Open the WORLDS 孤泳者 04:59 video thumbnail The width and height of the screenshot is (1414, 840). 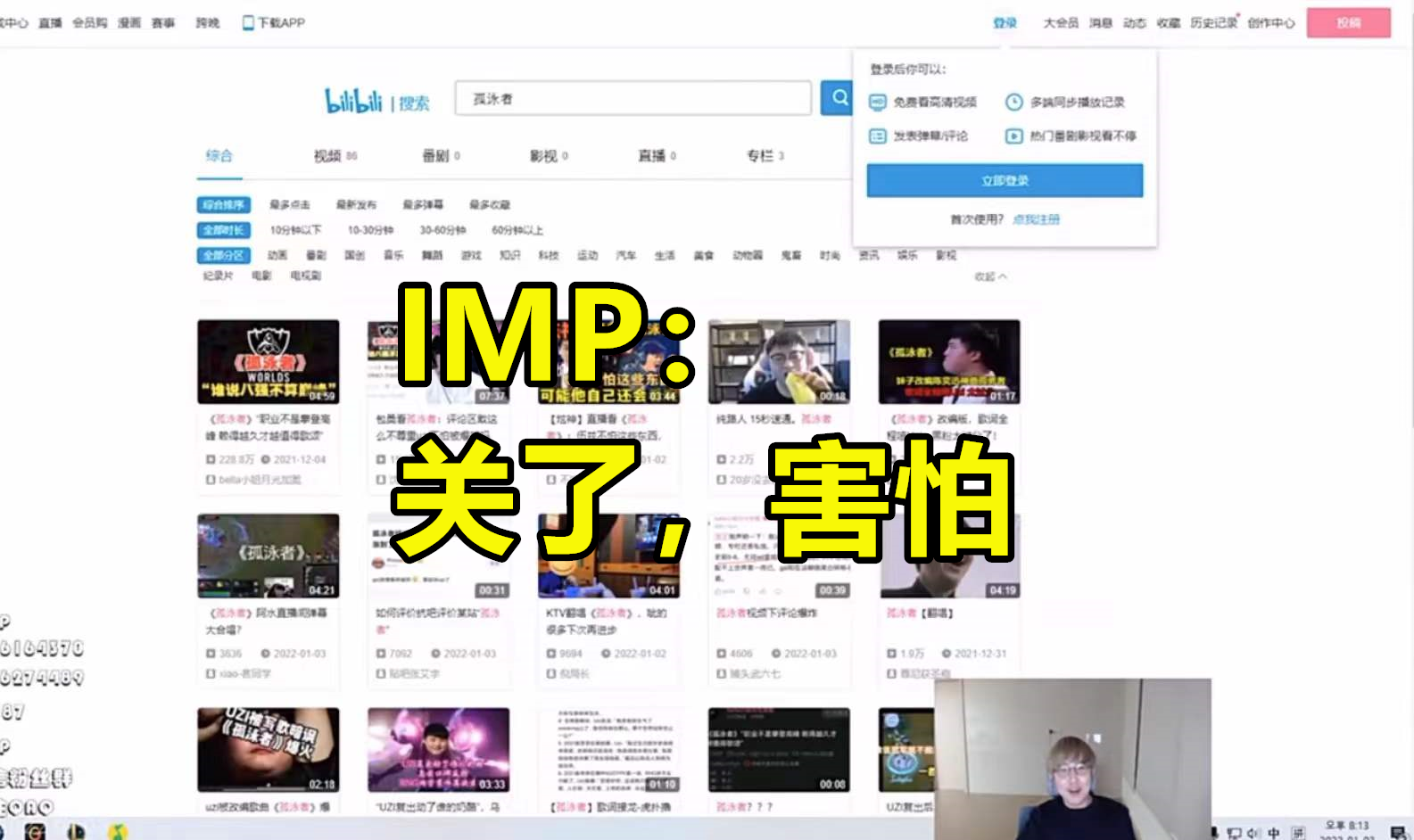point(269,362)
